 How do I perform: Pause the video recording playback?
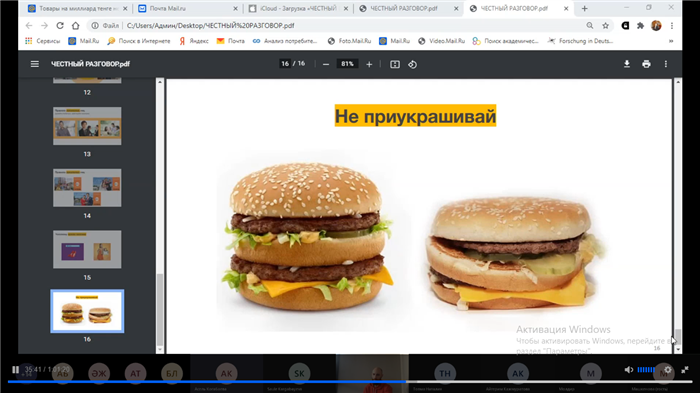pyautogui.click(x=15, y=369)
